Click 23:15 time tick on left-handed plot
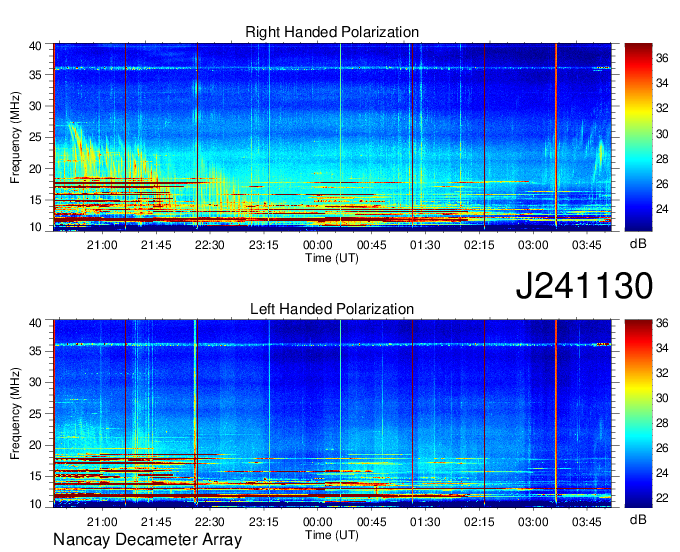680x552 pixels. [x=263, y=522]
